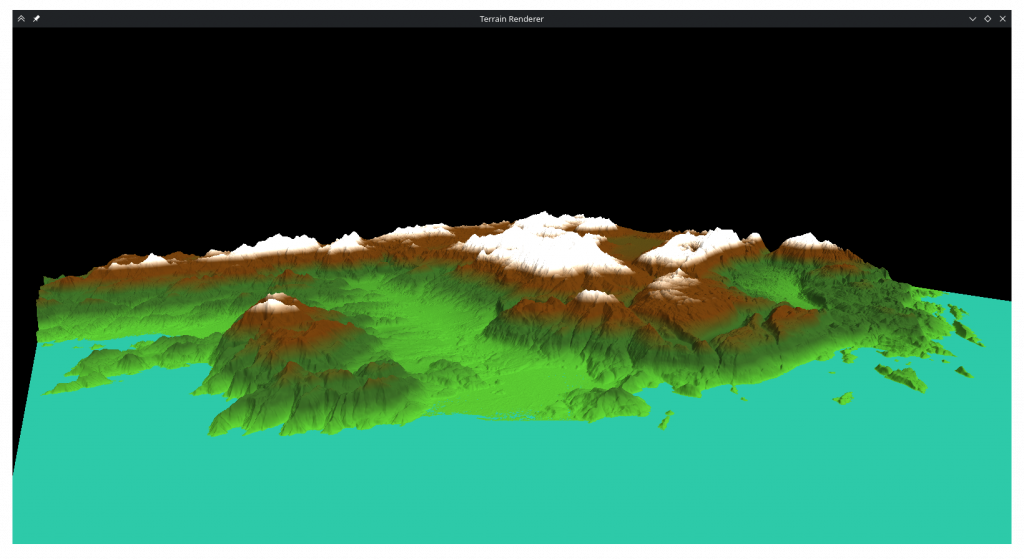
Task: Select the green crater basin on the right
Action: (790, 285)
